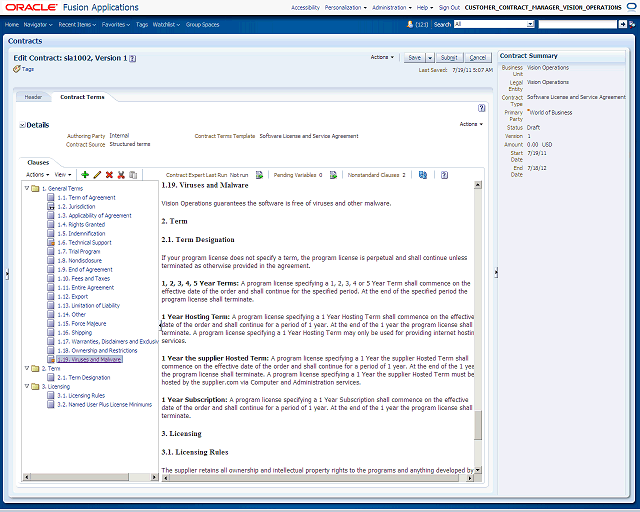Click document icon for 1.19. Viruses and Malware
This screenshot has width=640, height=512.
(x=51, y=359)
